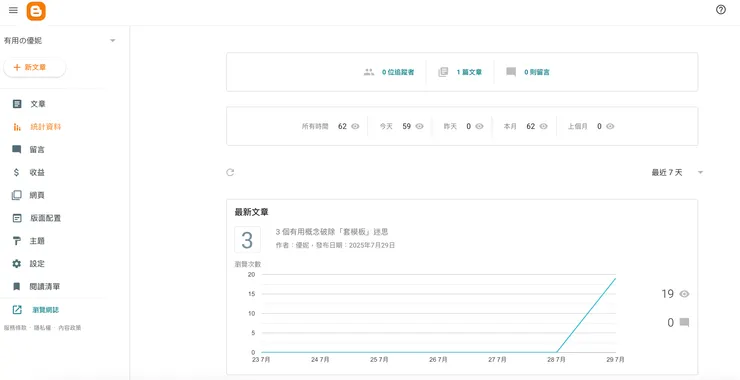Follow the 瀏覽網誌 view blog link

click(46, 310)
